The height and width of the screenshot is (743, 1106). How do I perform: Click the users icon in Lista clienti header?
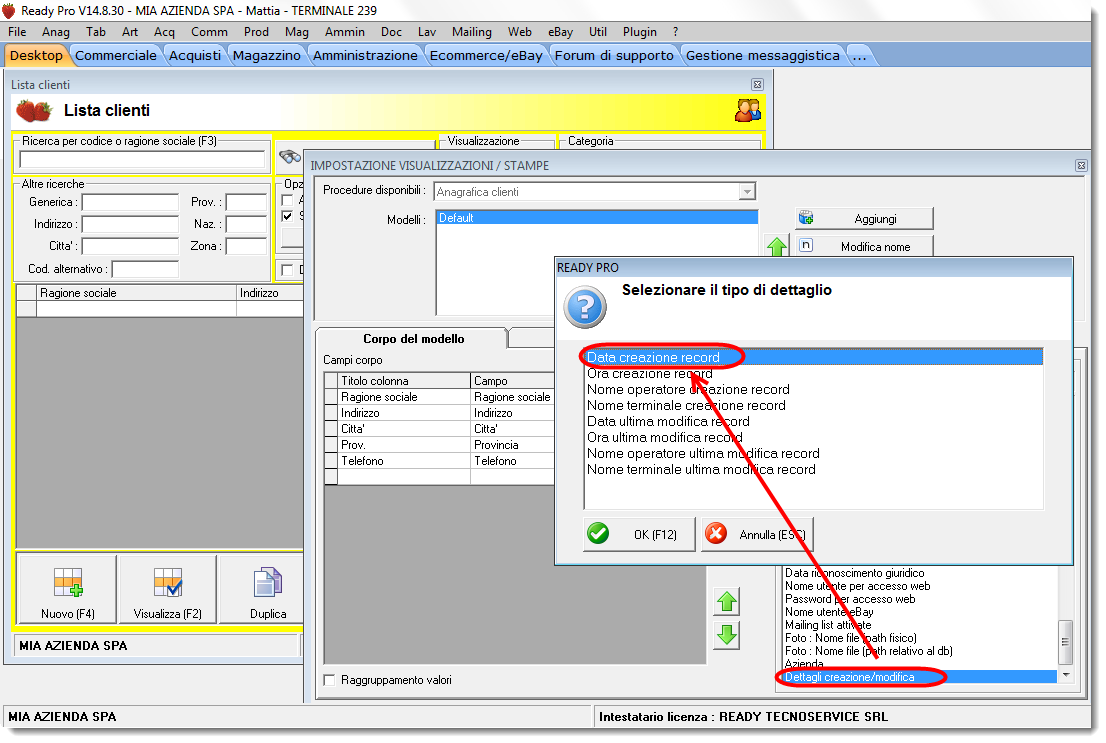[748, 110]
